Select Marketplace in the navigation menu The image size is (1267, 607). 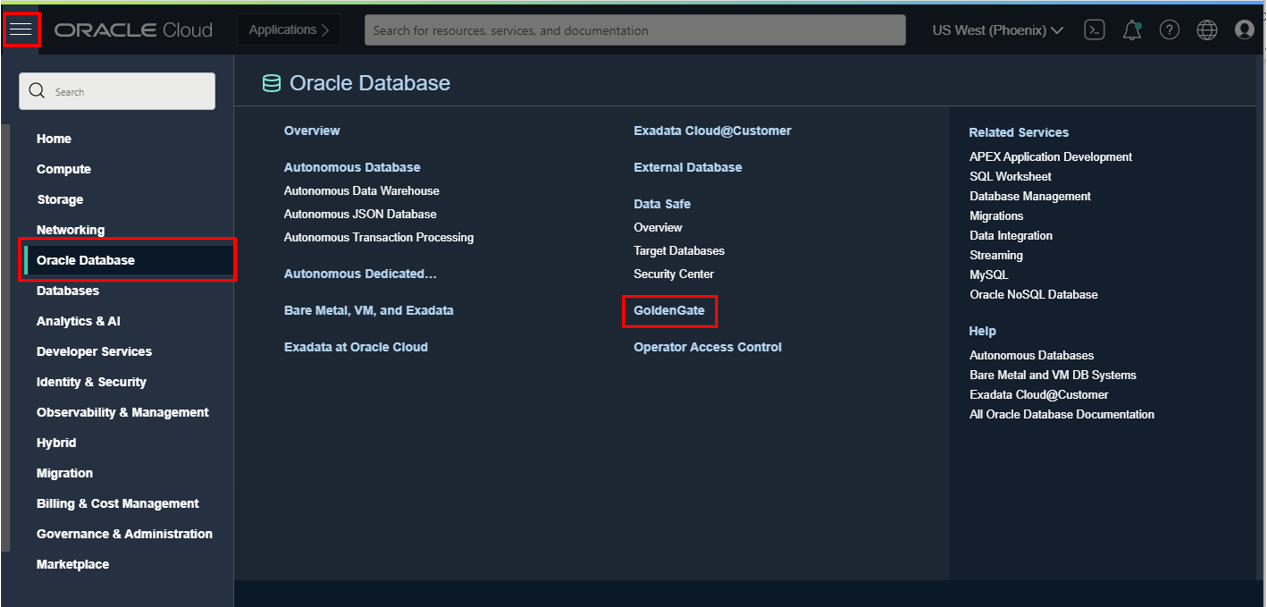[73, 564]
